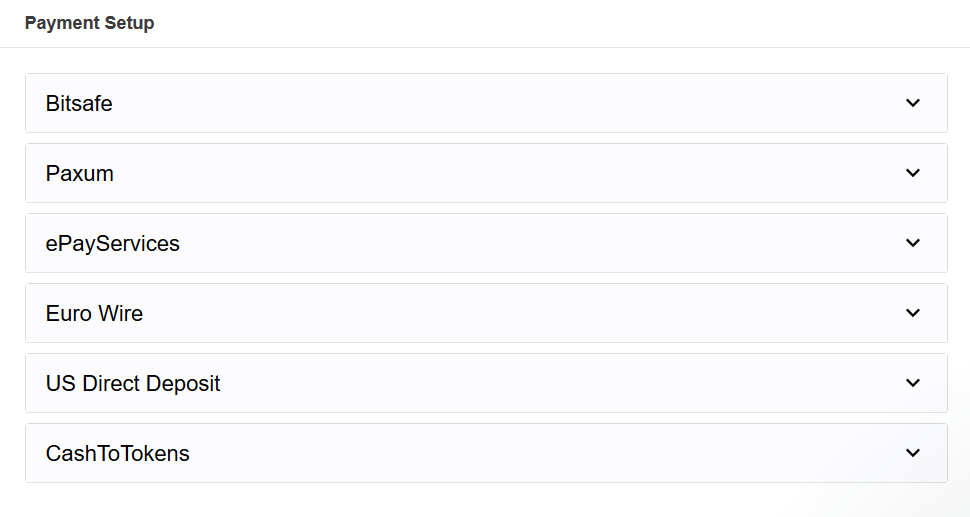Viewport: 970px width, 517px height.
Task: Show US Direct Deposit details
Action: [x=486, y=383]
